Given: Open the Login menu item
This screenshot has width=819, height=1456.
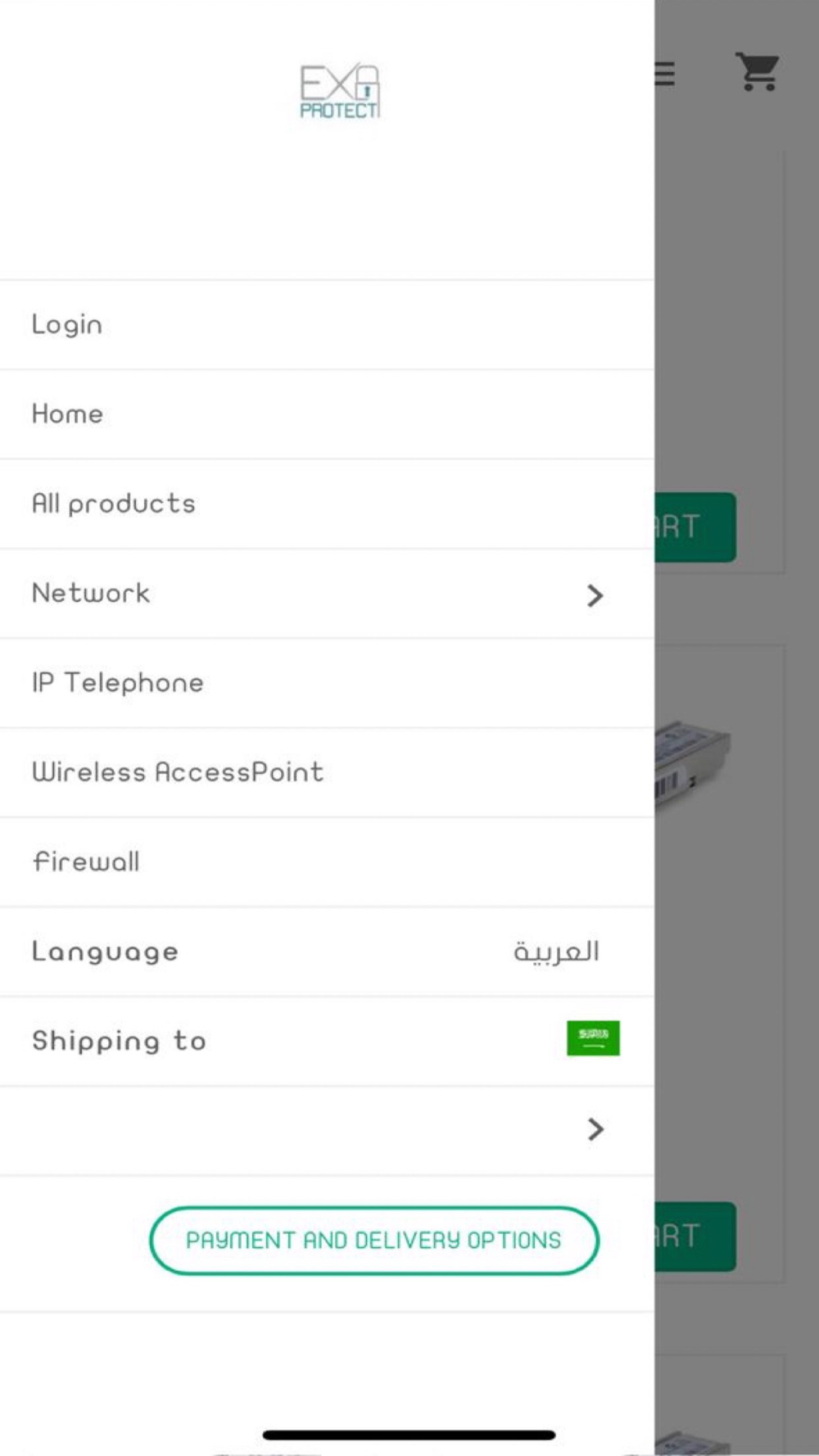Looking at the screenshot, I should tap(327, 325).
